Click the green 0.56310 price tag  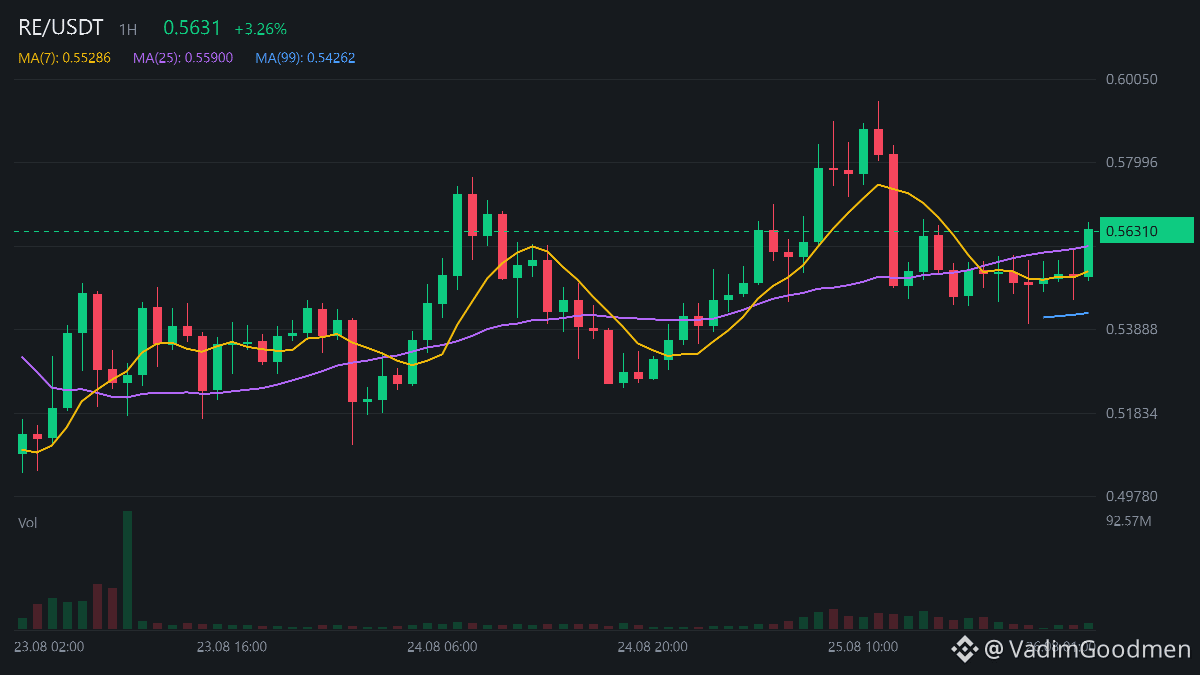pyautogui.click(x=1146, y=230)
